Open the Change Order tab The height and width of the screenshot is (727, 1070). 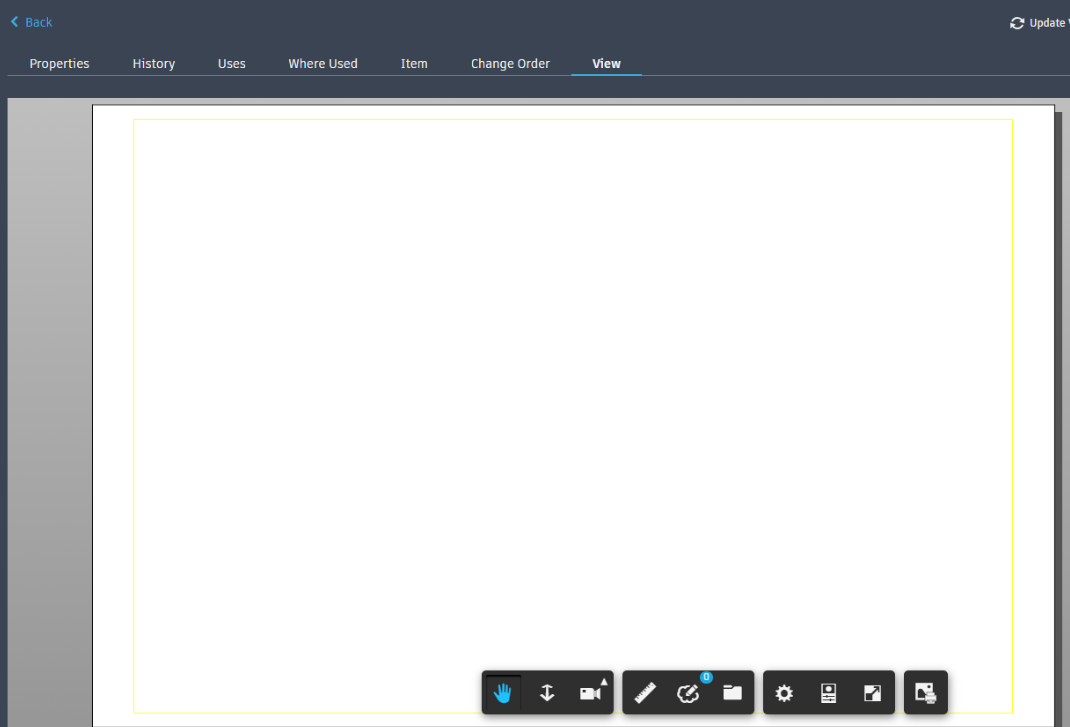click(510, 63)
